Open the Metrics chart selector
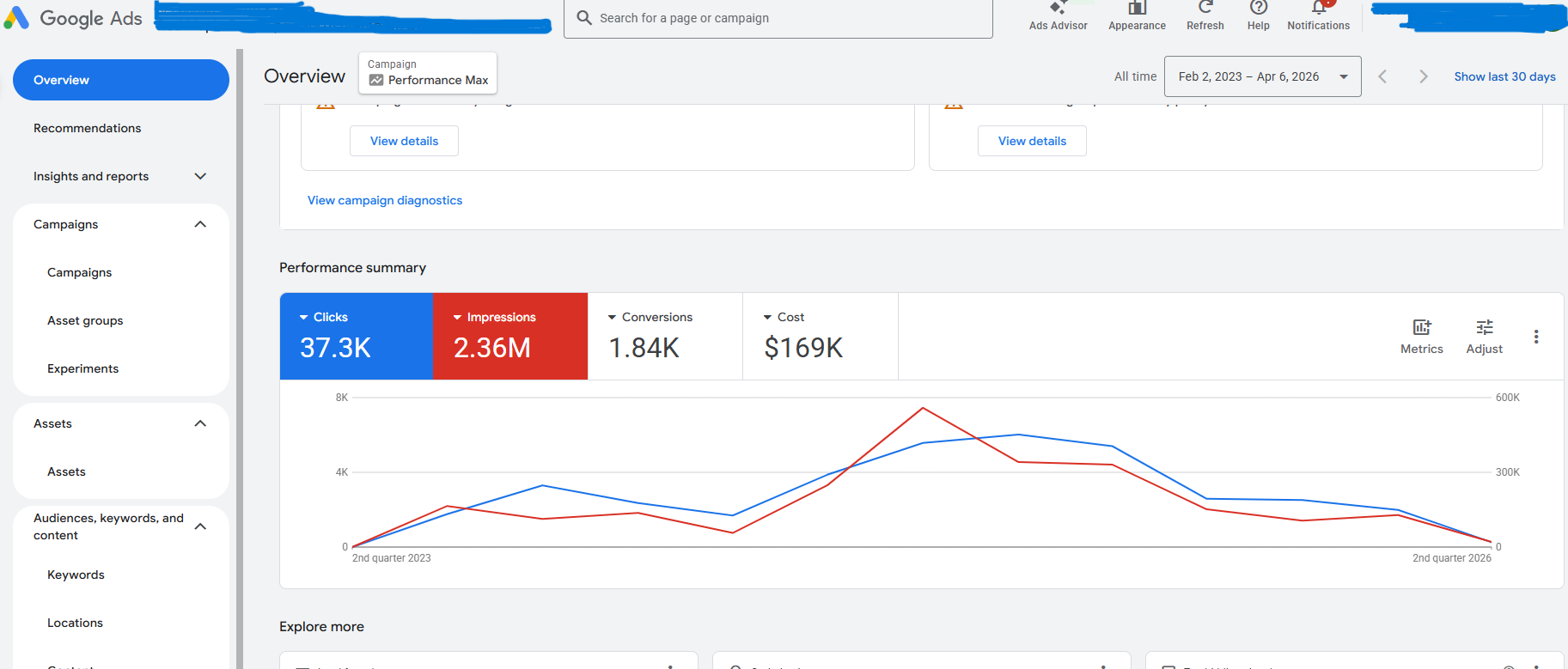The image size is (1568, 669). click(x=1422, y=337)
